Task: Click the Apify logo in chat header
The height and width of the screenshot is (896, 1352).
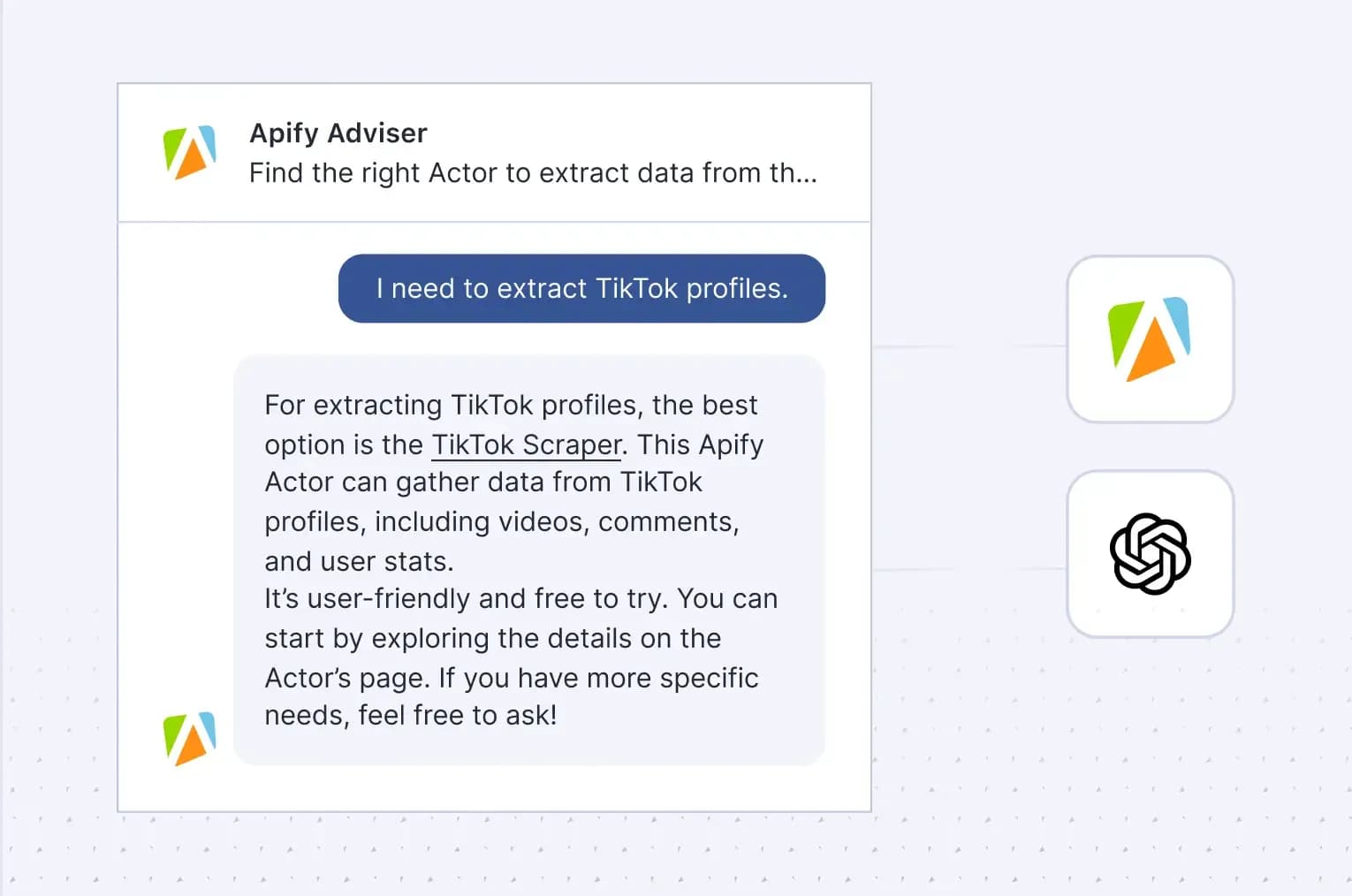Action: 189,152
